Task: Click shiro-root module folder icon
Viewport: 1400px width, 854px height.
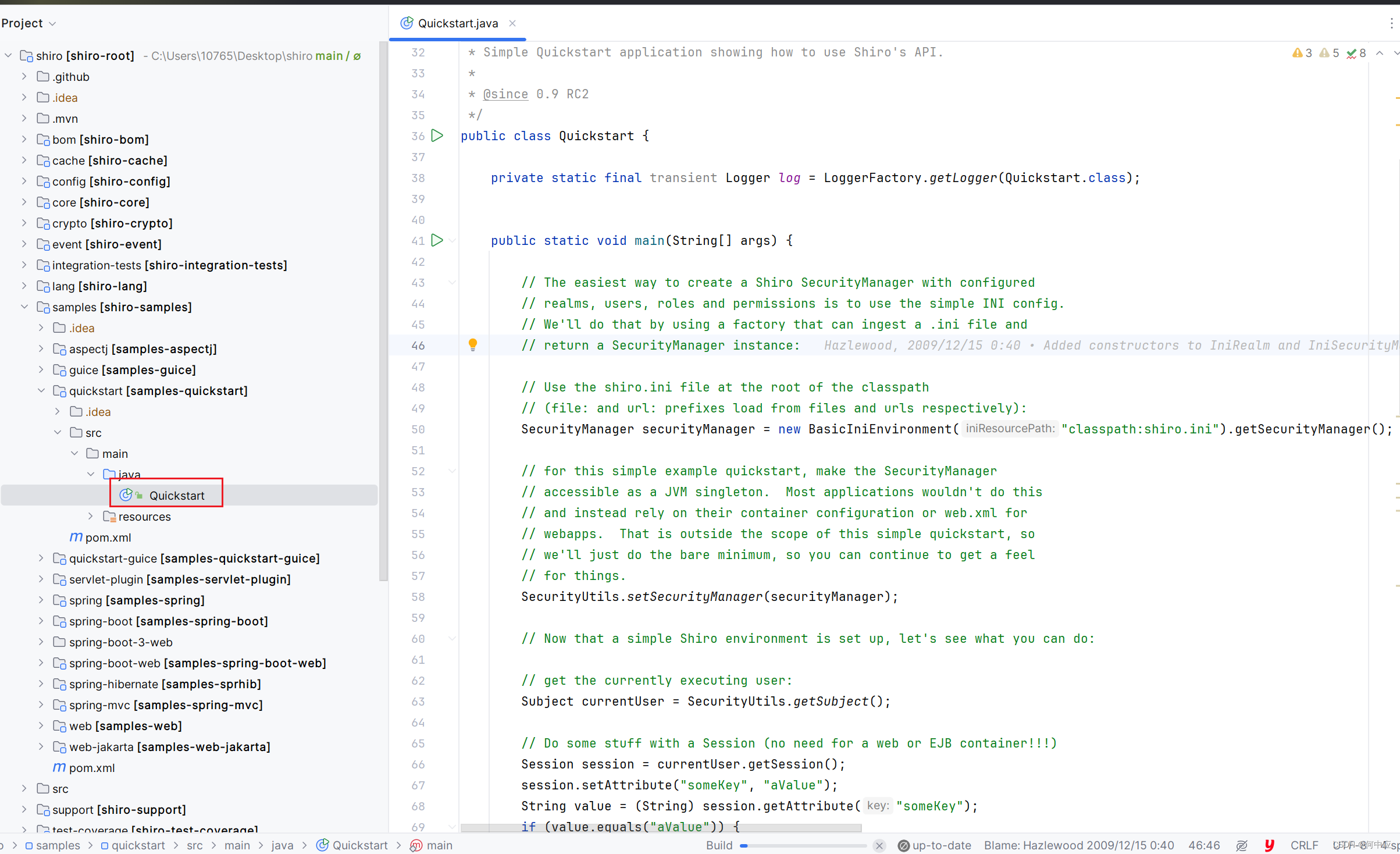Action: pos(27,56)
